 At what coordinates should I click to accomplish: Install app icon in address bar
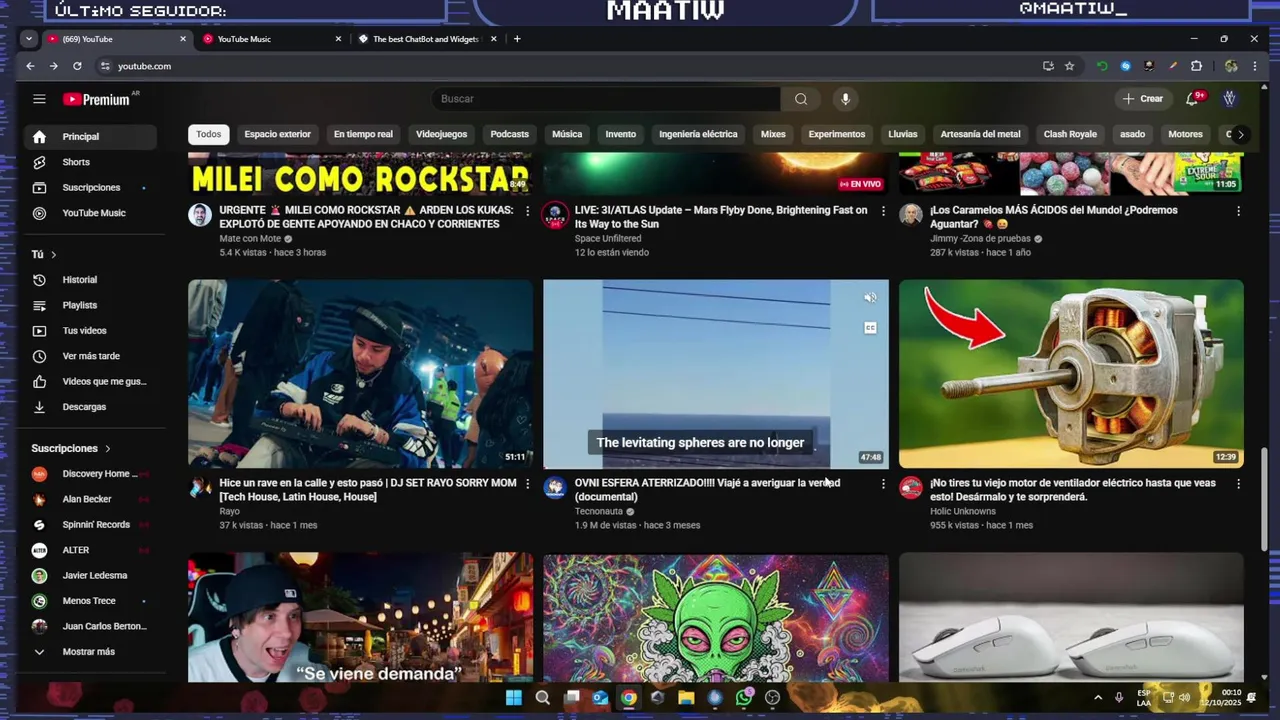[1048, 66]
